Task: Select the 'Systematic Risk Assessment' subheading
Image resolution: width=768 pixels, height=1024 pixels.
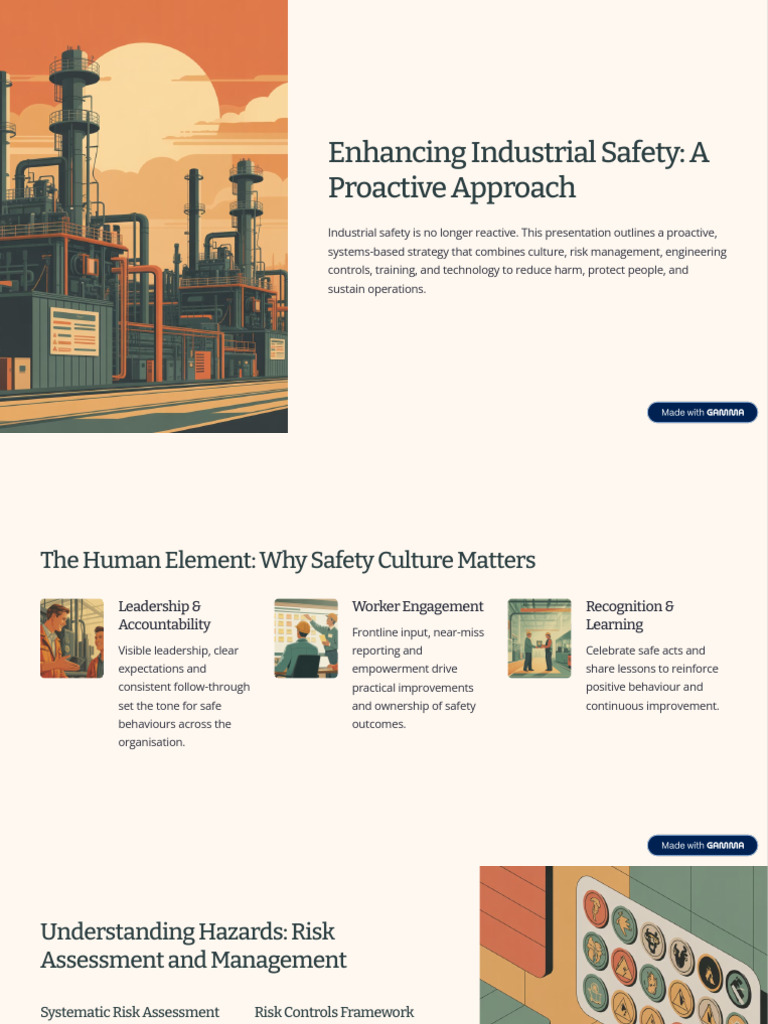Action: (130, 1012)
